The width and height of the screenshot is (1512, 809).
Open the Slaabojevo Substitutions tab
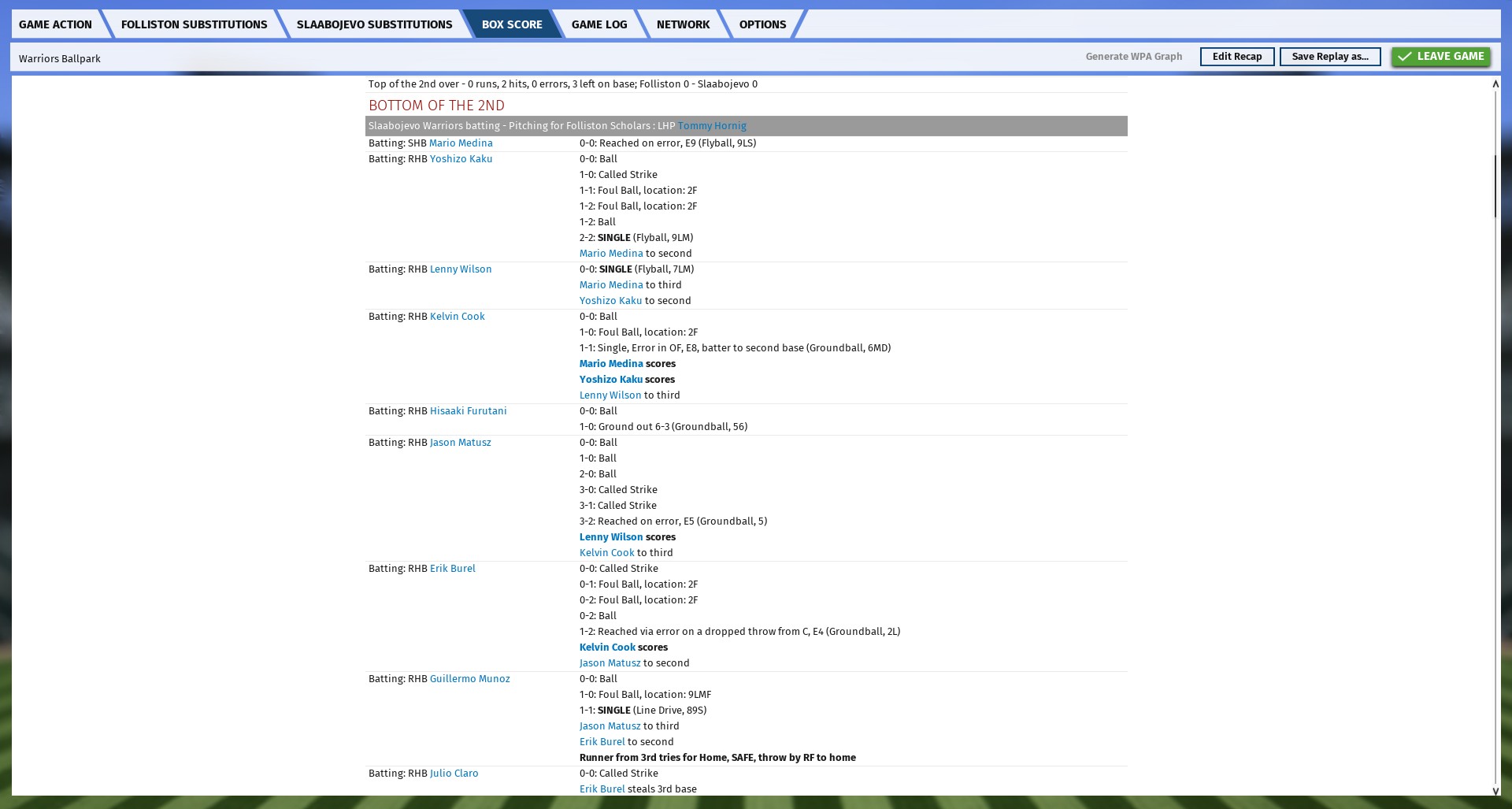[374, 24]
